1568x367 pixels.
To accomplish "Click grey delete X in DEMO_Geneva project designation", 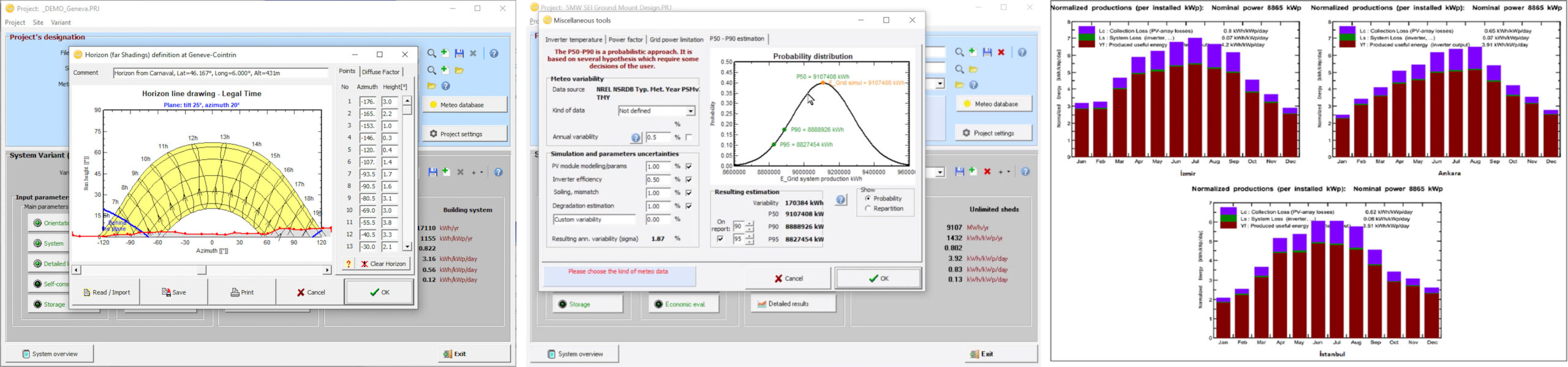I will click(x=473, y=53).
